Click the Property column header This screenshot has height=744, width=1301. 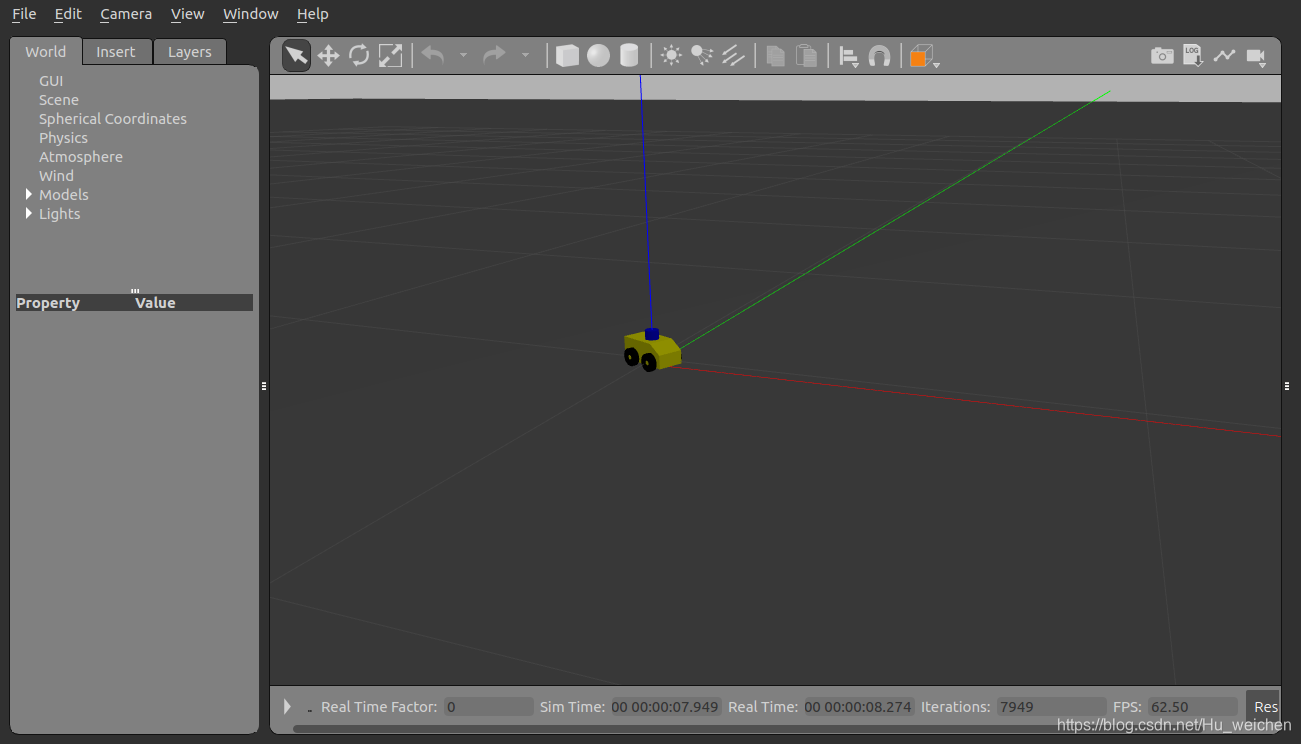48,303
